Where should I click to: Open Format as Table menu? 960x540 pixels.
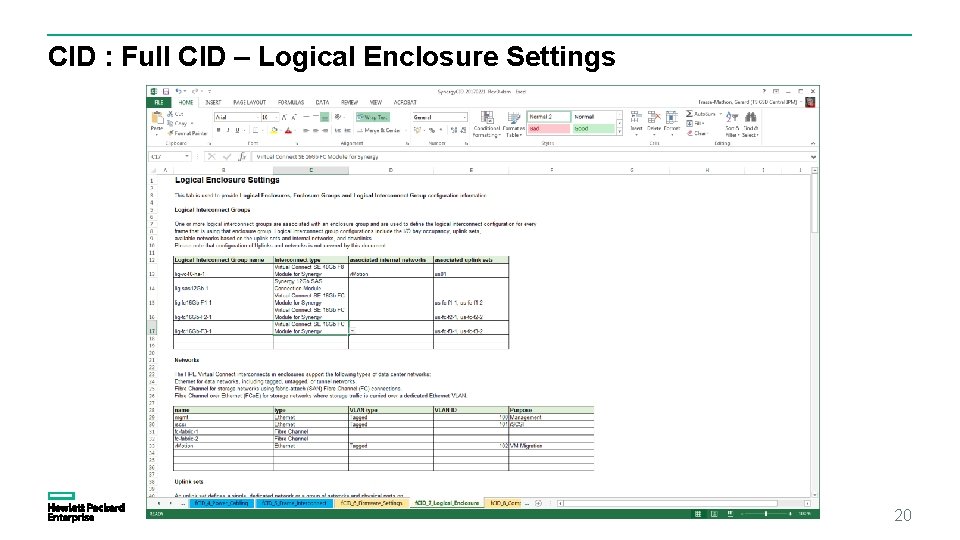coord(514,124)
